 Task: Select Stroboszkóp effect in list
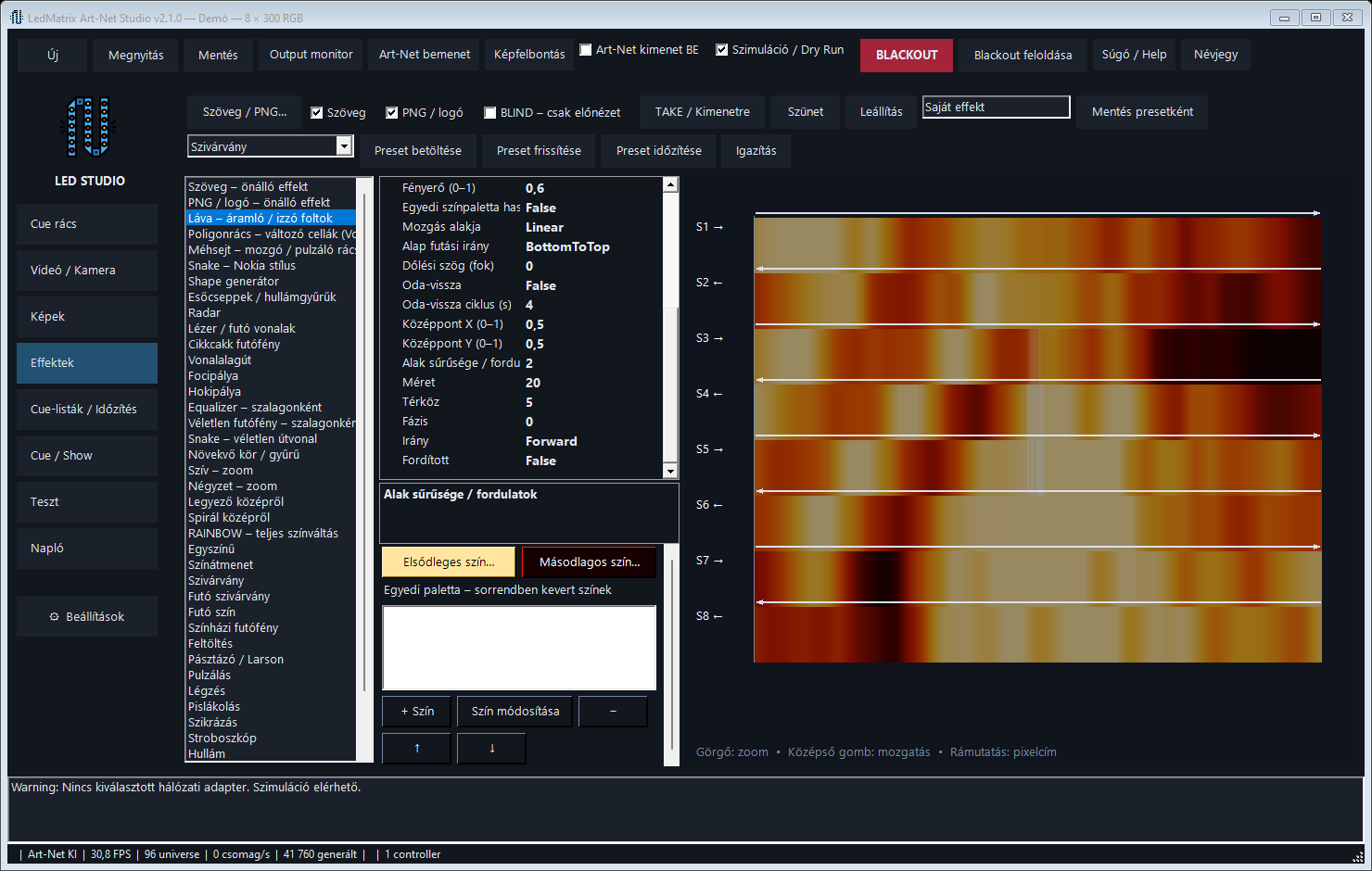271,738
